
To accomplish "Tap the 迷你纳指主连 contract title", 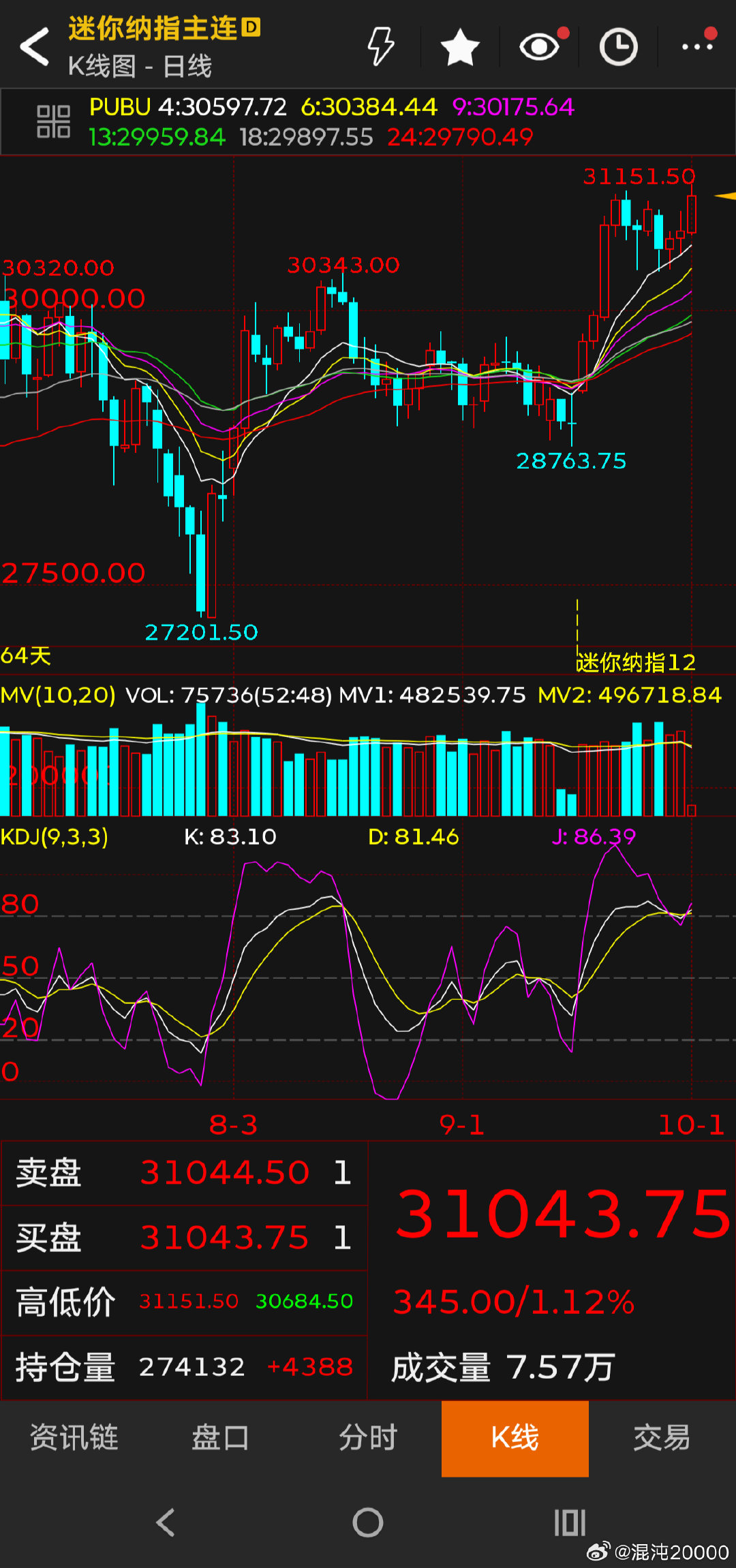I will point(153,29).
